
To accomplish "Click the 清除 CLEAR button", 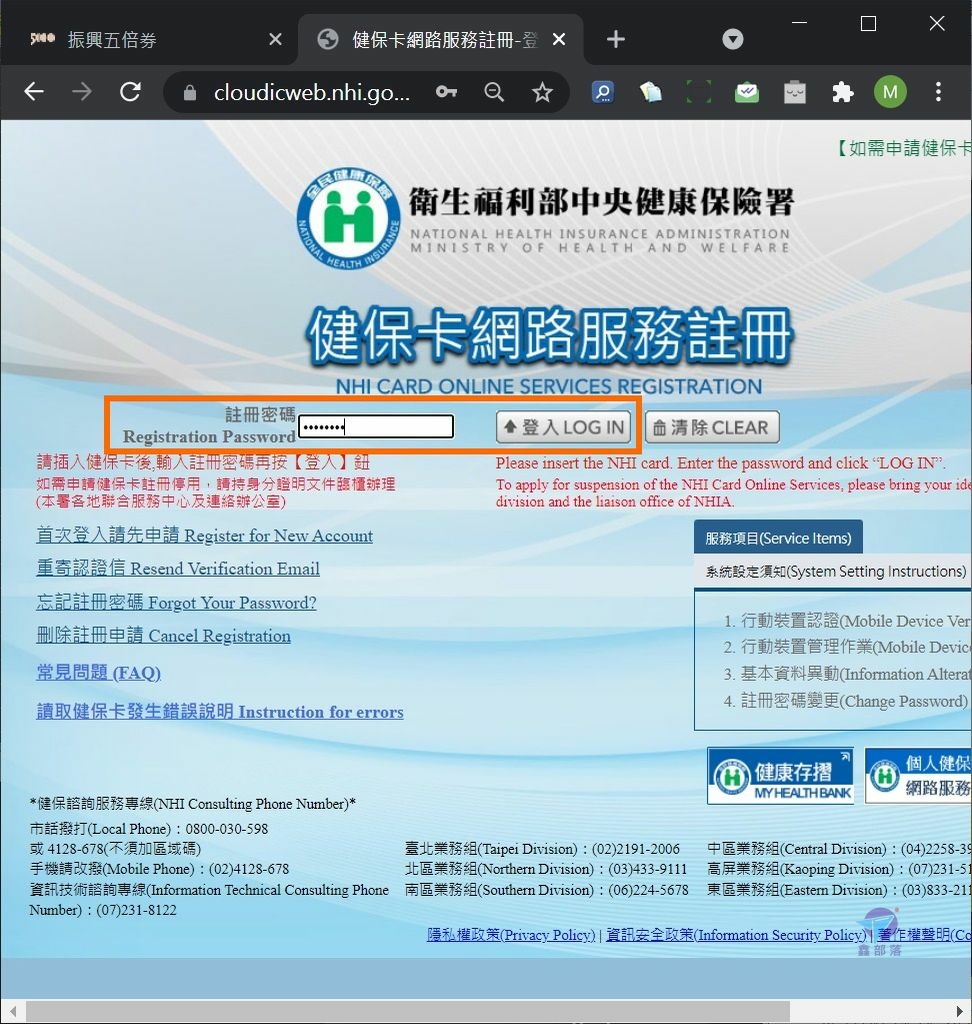I will [x=712, y=427].
